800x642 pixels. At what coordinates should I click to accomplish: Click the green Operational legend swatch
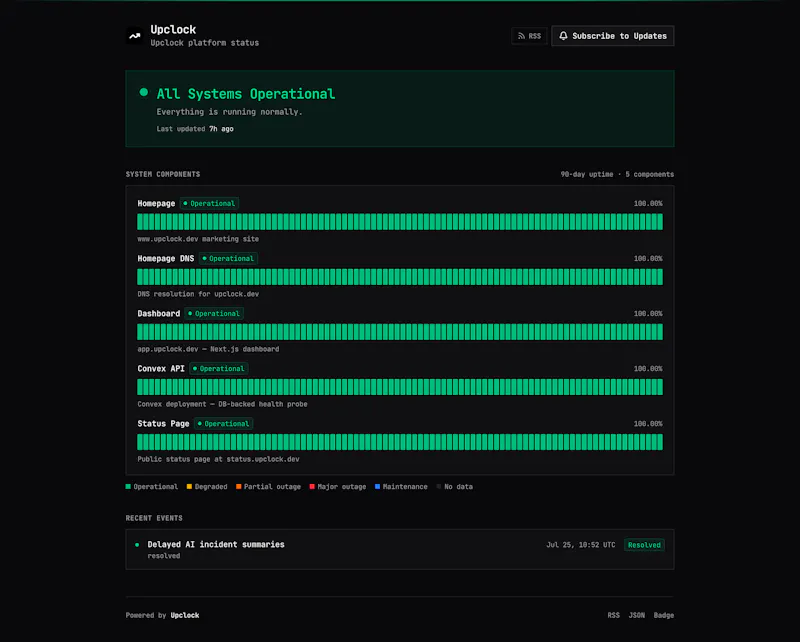(x=128, y=486)
